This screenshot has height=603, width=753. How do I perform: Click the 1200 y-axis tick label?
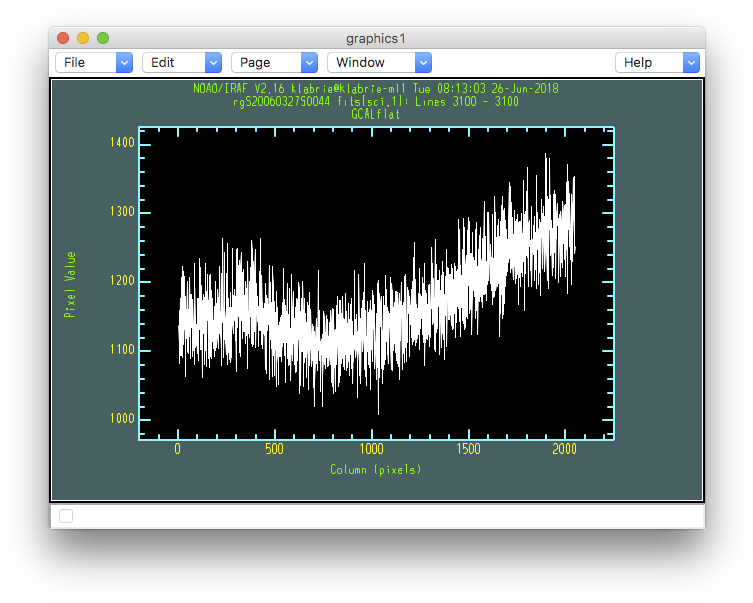(x=122, y=281)
